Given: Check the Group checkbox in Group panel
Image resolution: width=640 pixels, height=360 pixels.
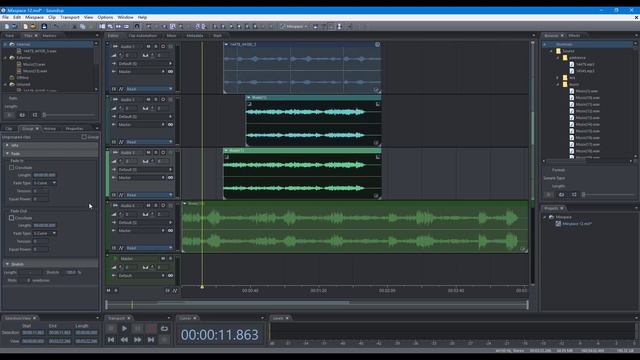Looking at the screenshot, I should pos(84,137).
